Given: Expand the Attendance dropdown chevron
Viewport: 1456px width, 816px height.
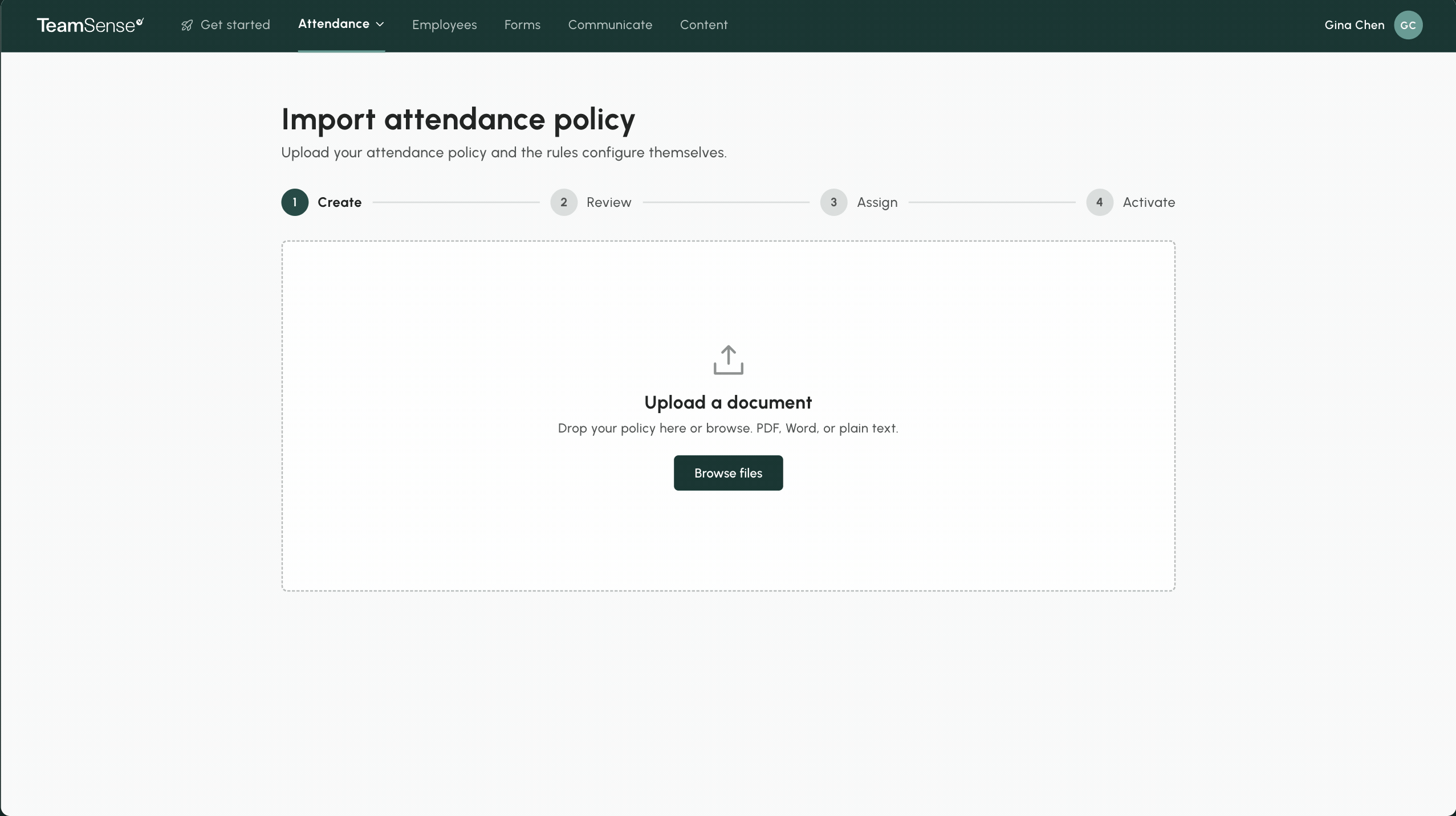Looking at the screenshot, I should [x=380, y=25].
